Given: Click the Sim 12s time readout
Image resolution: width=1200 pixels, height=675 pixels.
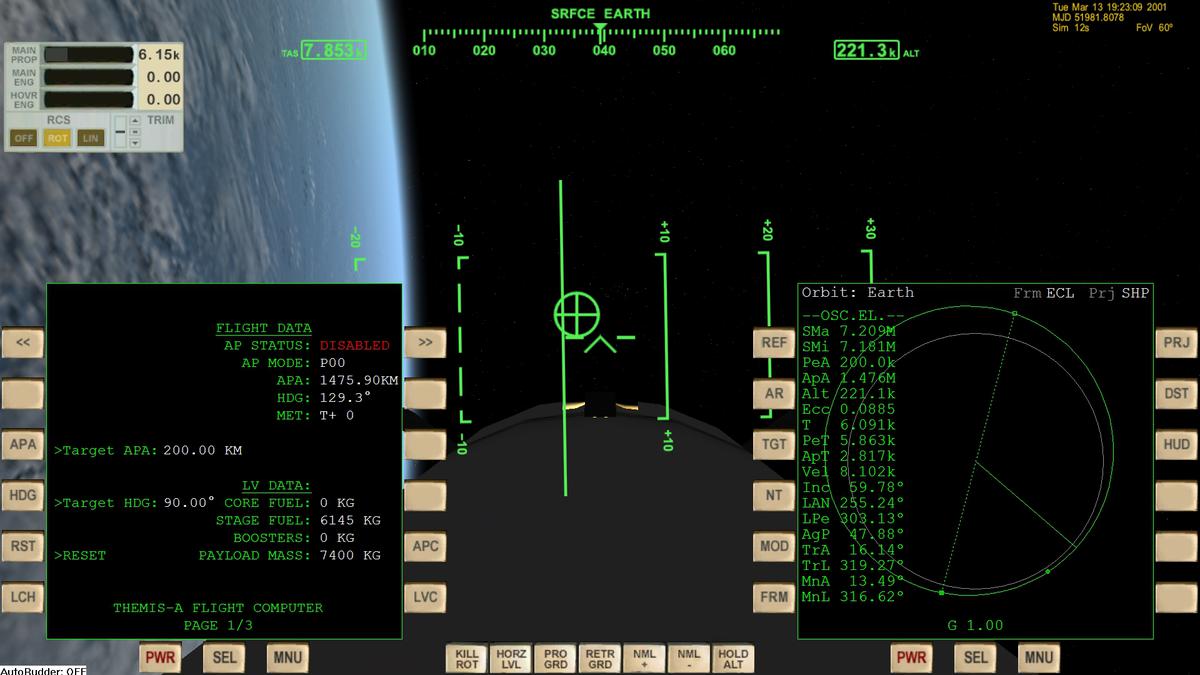Looking at the screenshot, I should (1070, 27).
